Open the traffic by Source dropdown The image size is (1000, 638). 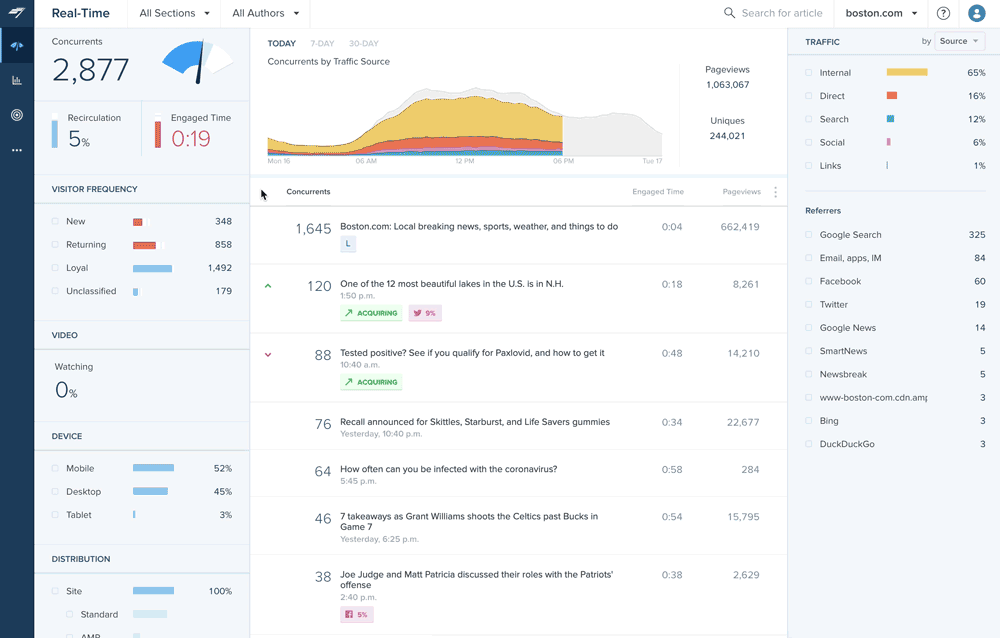pyautogui.click(x=959, y=41)
